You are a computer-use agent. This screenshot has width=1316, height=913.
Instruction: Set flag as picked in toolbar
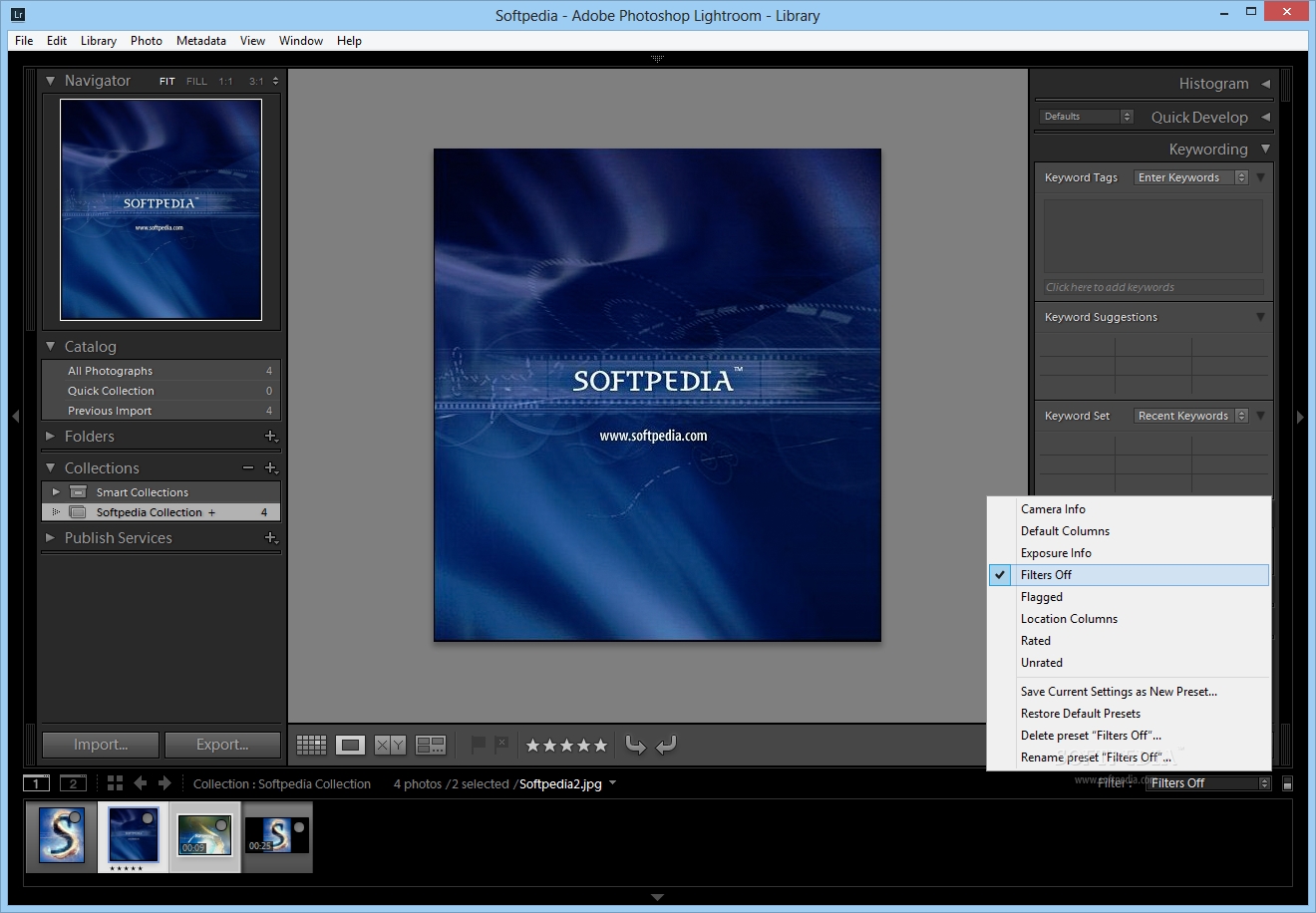[x=478, y=745]
